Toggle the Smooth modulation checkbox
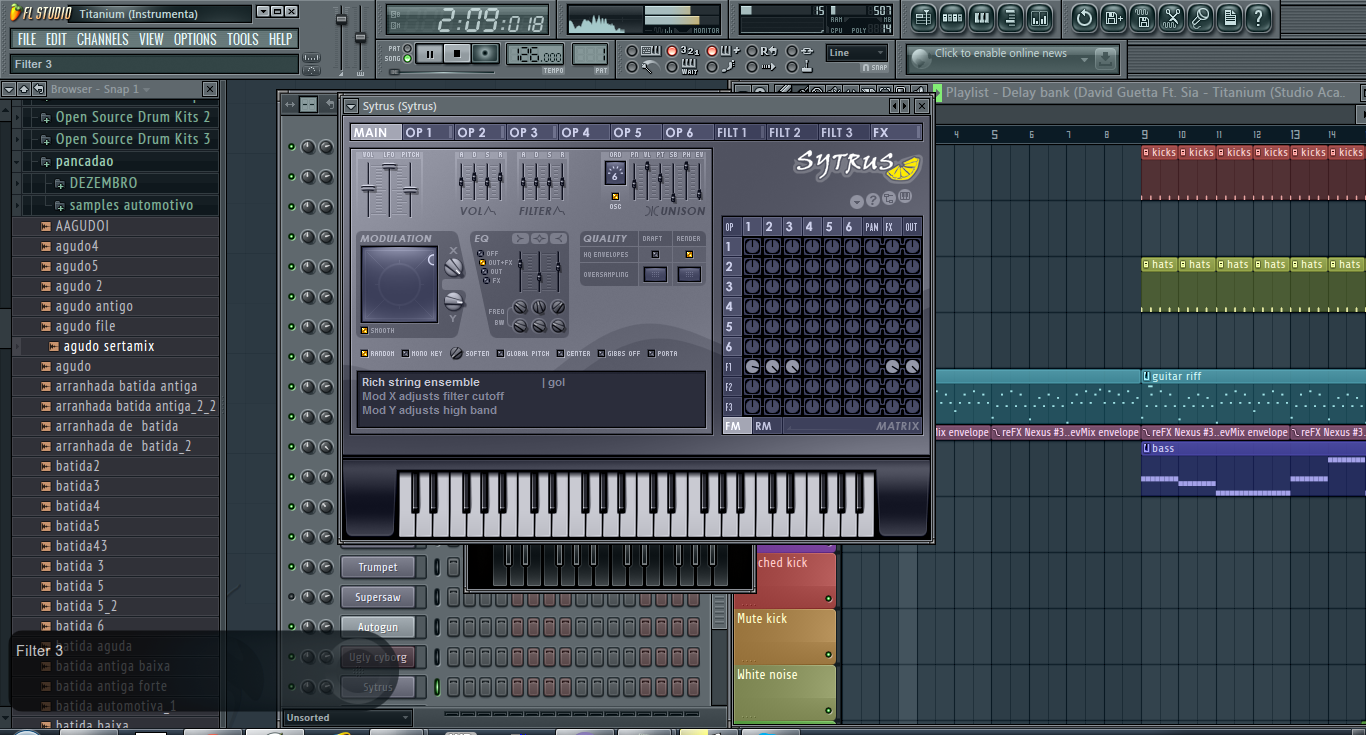Image resolution: width=1366 pixels, height=735 pixels. [365, 331]
